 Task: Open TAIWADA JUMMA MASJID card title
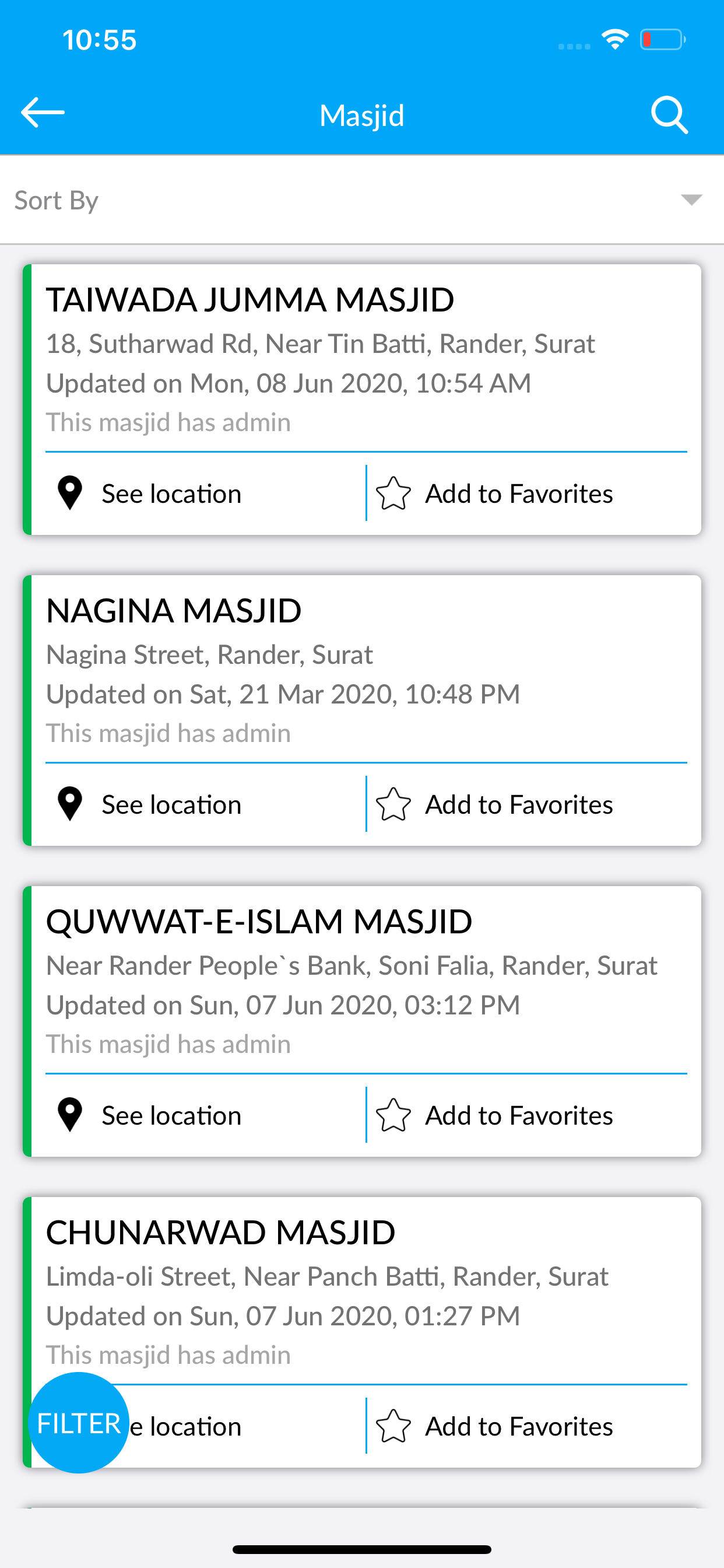pos(250,299)
